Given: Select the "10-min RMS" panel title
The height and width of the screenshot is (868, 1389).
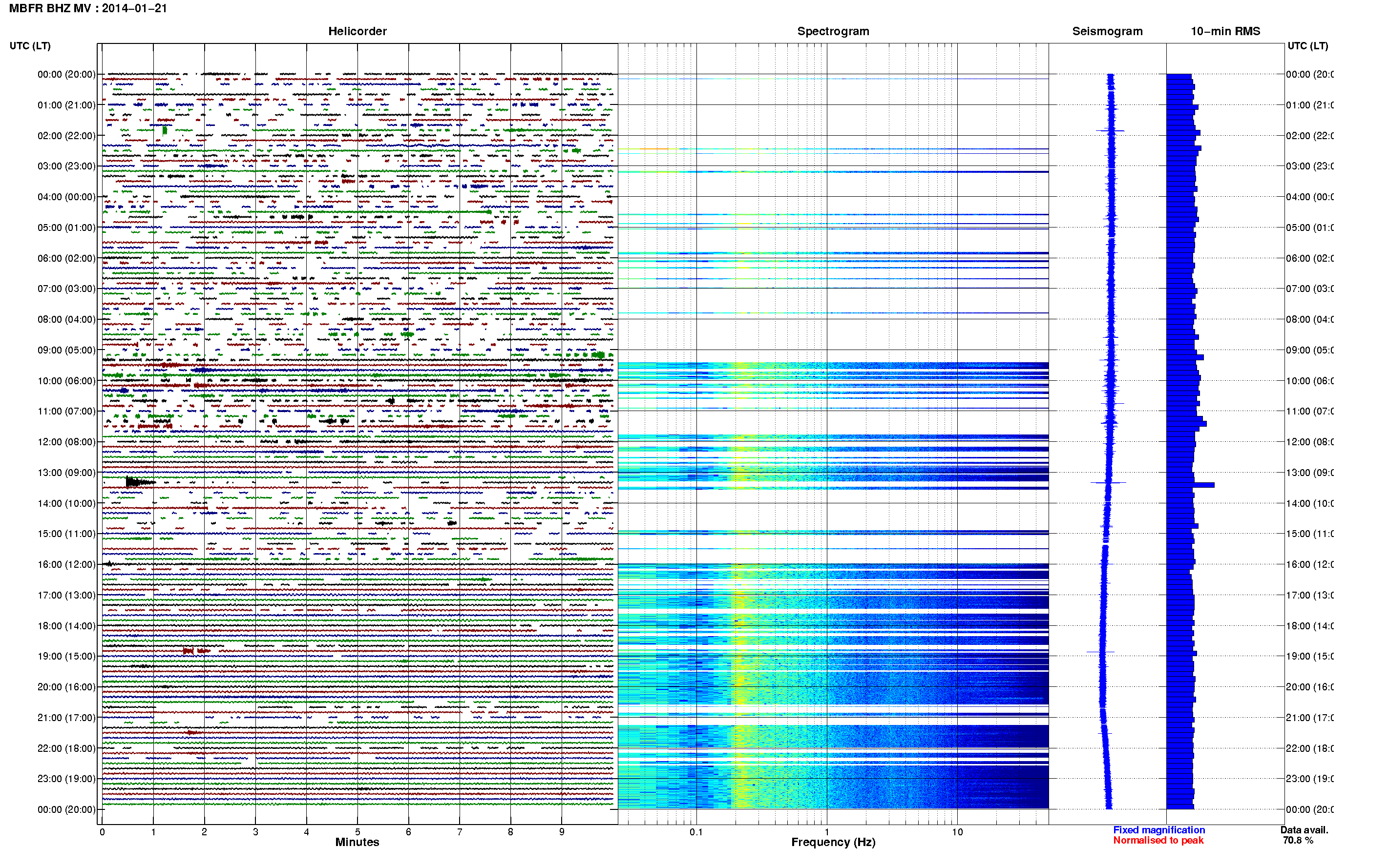Looking at the screenshot, I should click(1225, 31).
